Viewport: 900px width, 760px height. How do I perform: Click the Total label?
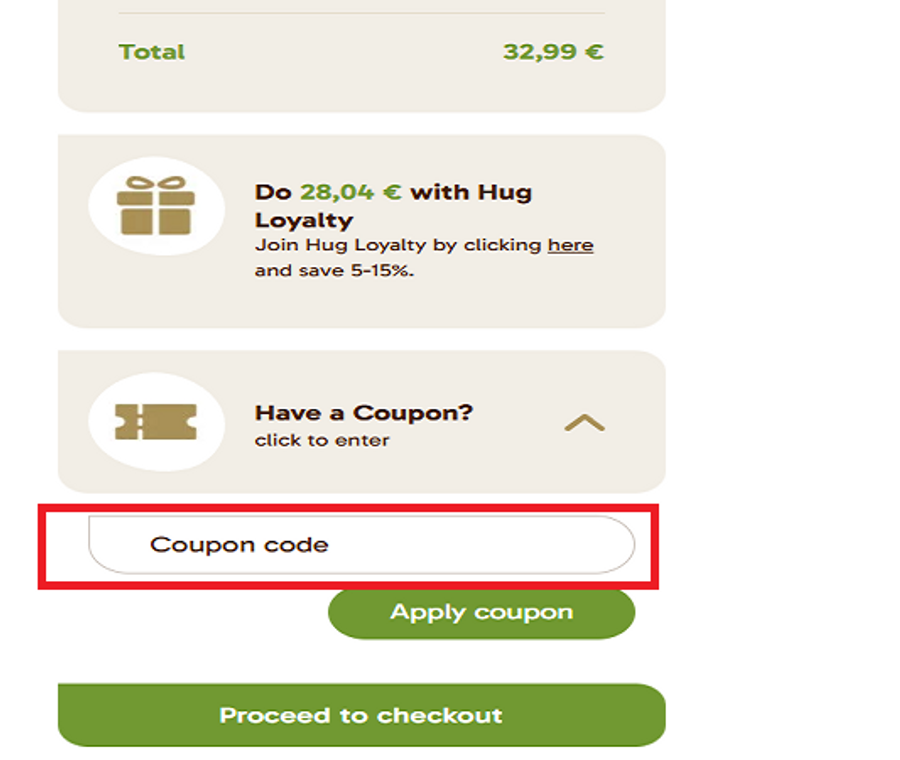pos(152,52)
